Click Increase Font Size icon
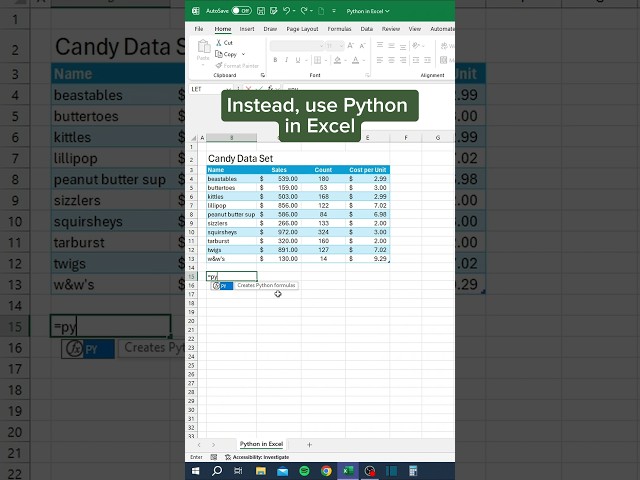The width and height of the screenshot is (640, 480). click(350, 46)
